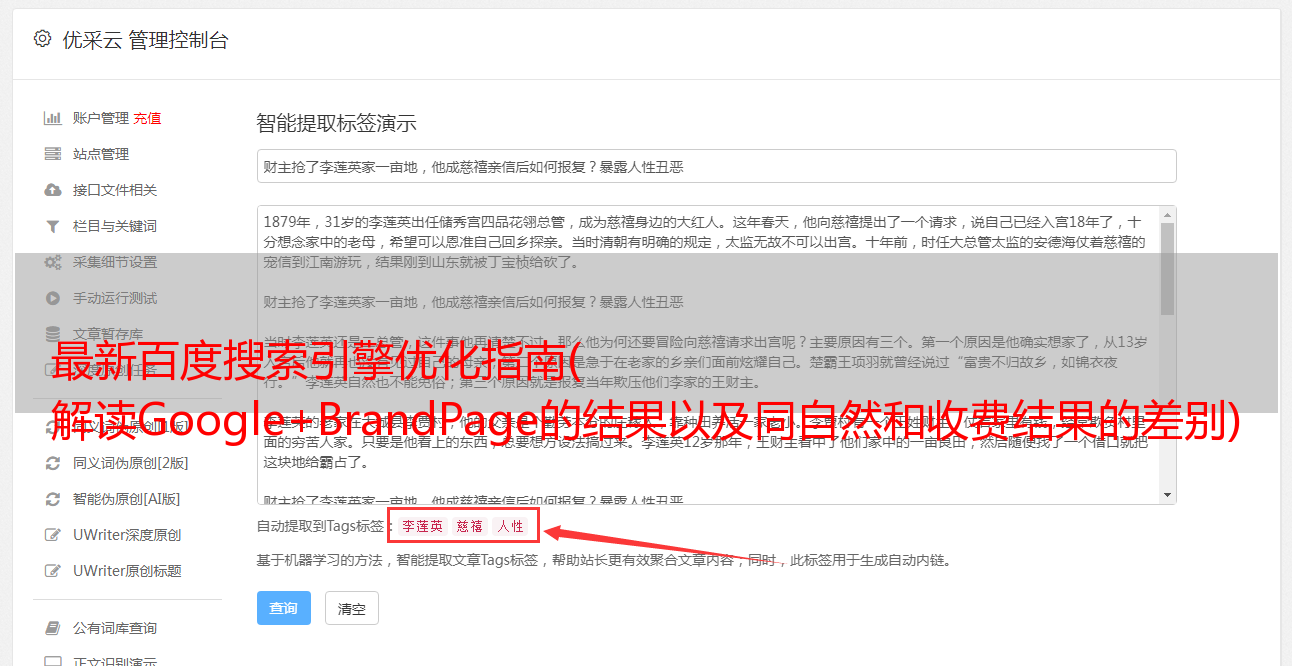The image size is (1292, 666).
Task: Click the server icon for 站点管理
Action: pyautogui.click(x=52, y=154)
